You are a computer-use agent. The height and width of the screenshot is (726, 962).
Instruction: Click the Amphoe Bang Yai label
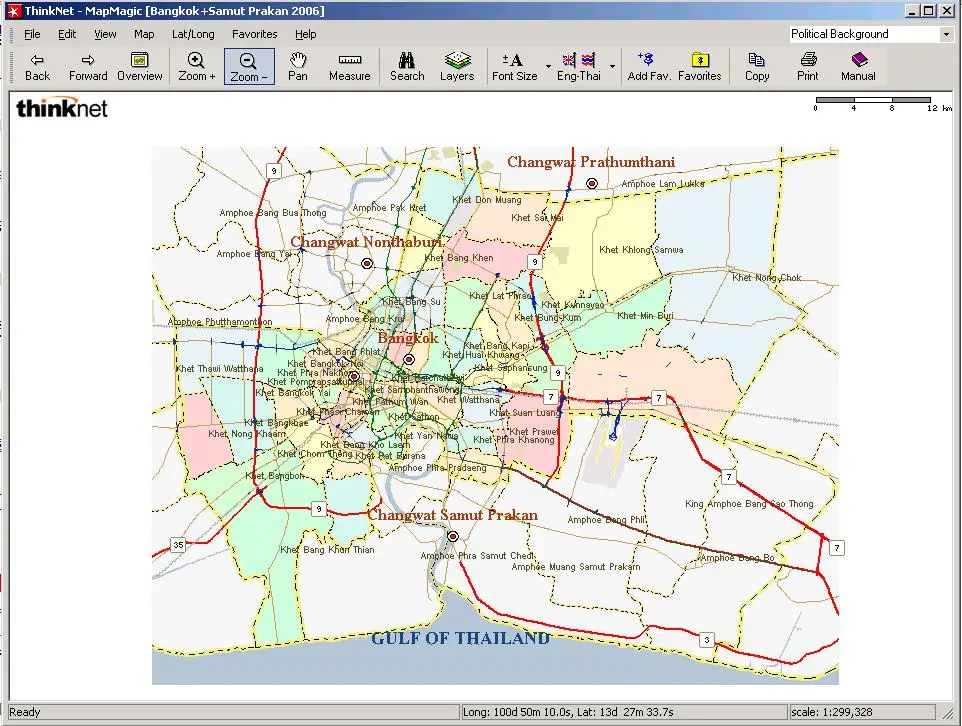coord(254,253)
